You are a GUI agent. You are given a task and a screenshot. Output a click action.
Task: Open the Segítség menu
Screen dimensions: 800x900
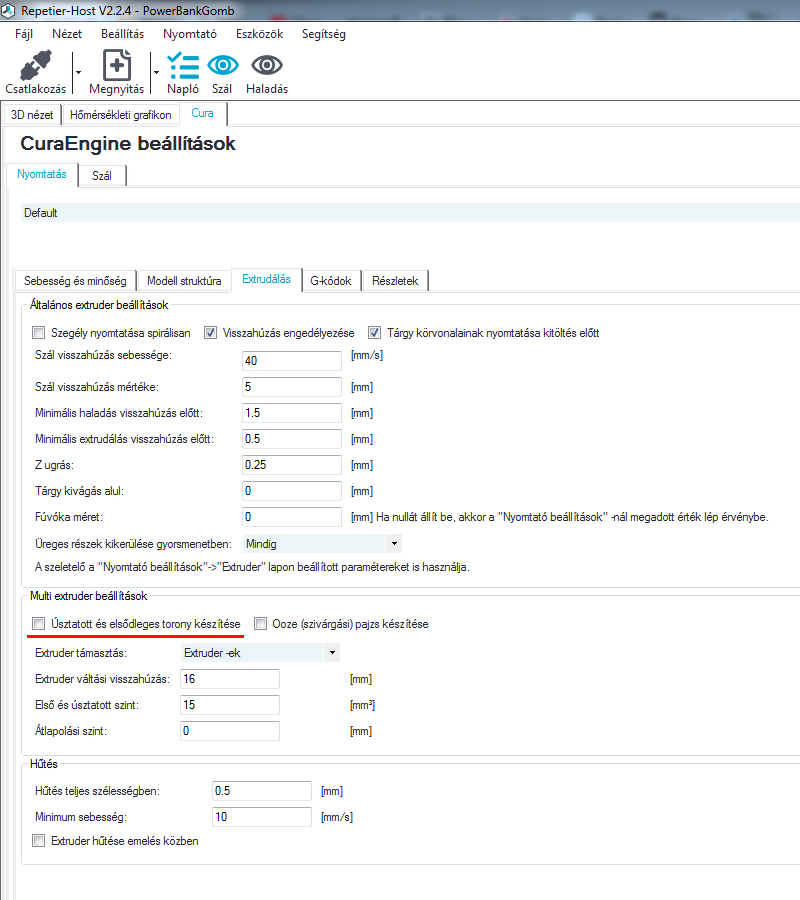pyautogui.click(x=324, y=34)
